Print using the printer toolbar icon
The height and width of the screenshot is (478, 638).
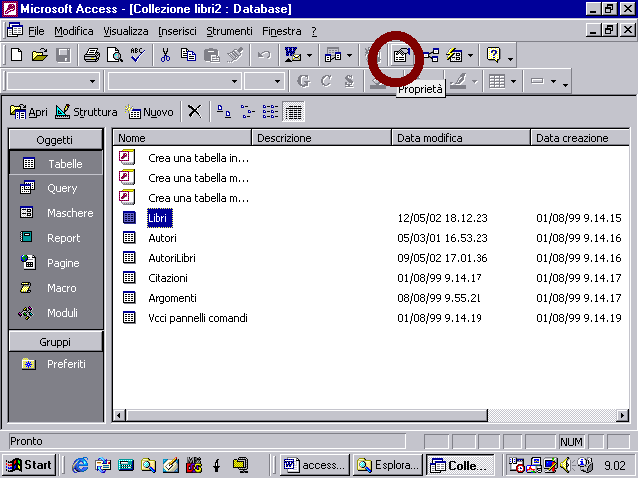click(x=92, y=55)
